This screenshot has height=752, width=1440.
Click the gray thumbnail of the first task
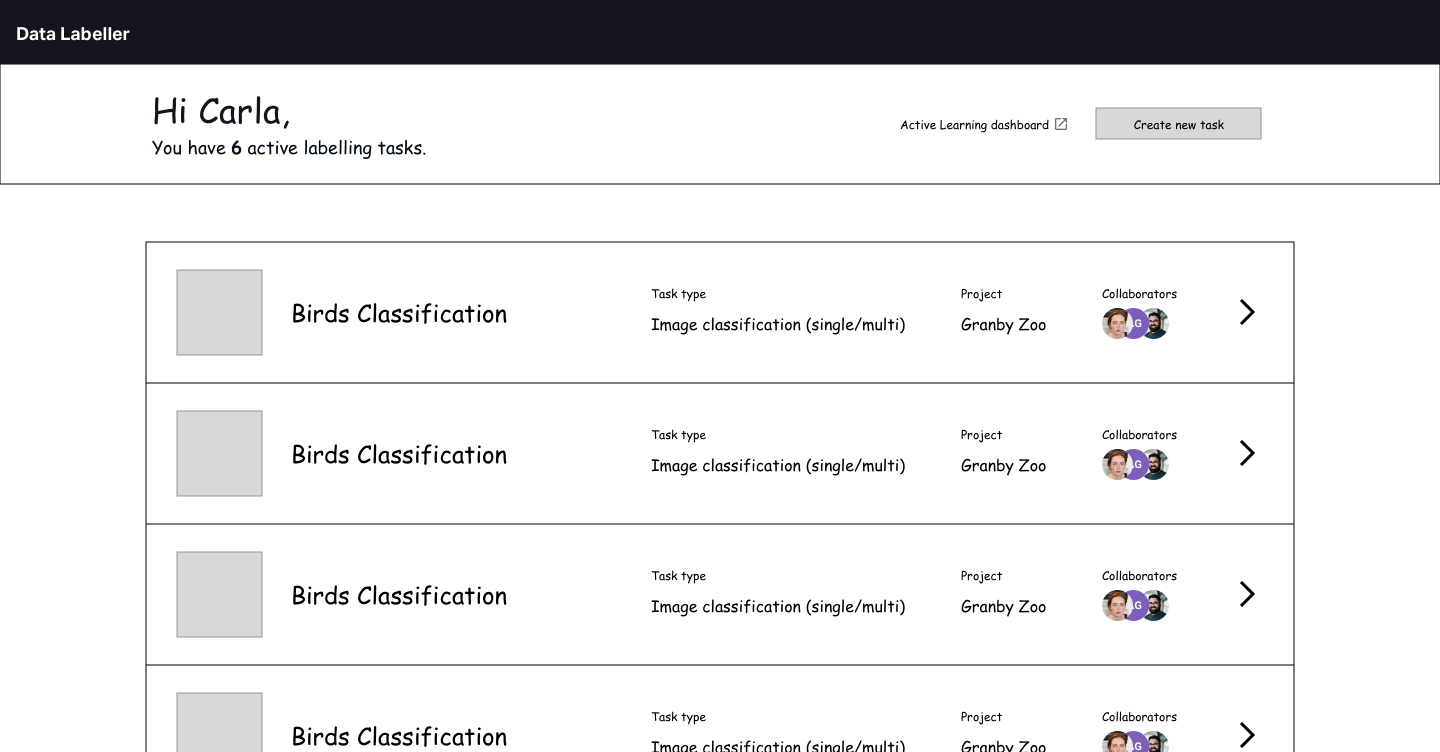pyautogui.click(x=219, y=312)
